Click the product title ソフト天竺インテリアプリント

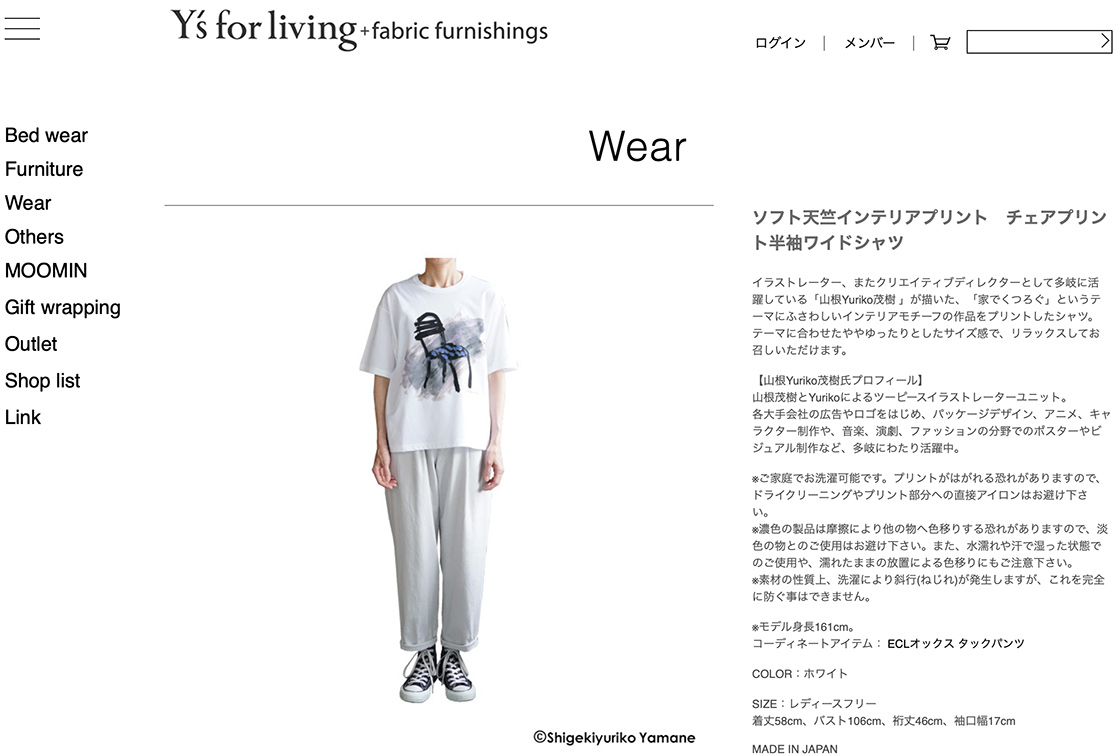coord(870,217)
